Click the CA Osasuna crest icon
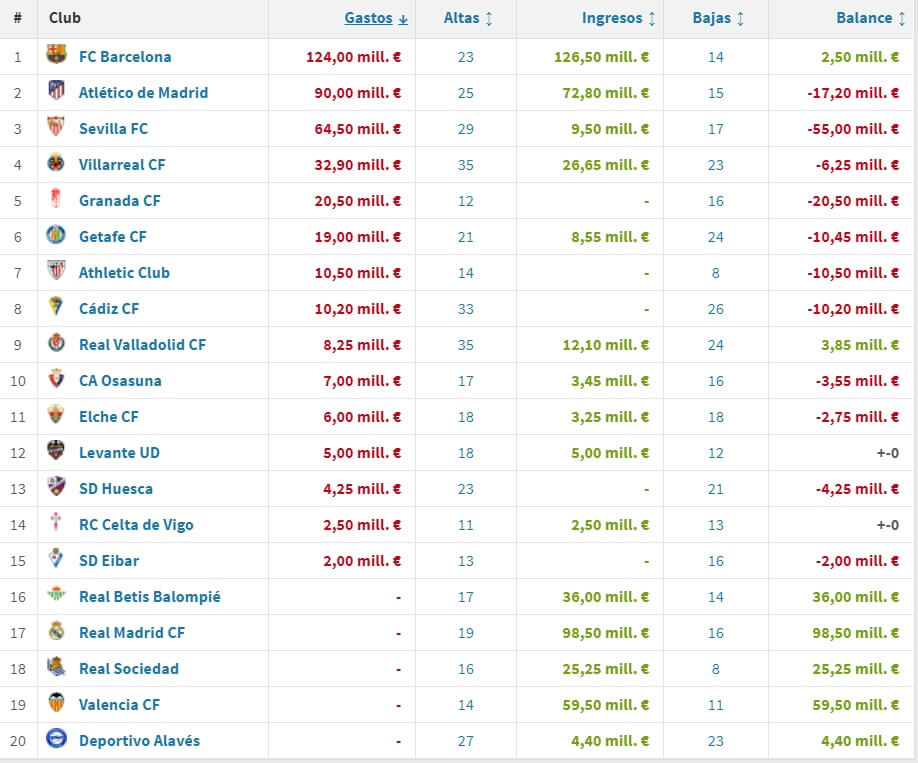This screenshot has height=763, width=918. pos(56,378)
